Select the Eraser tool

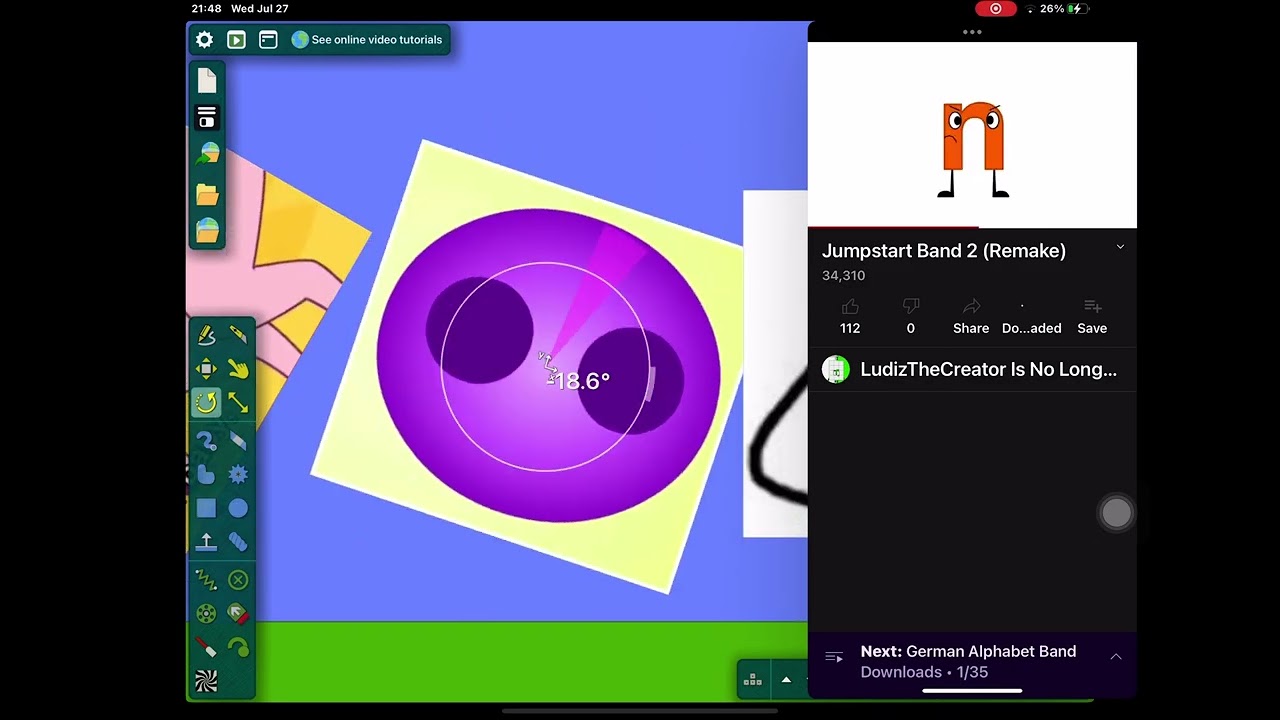[238, 440]
